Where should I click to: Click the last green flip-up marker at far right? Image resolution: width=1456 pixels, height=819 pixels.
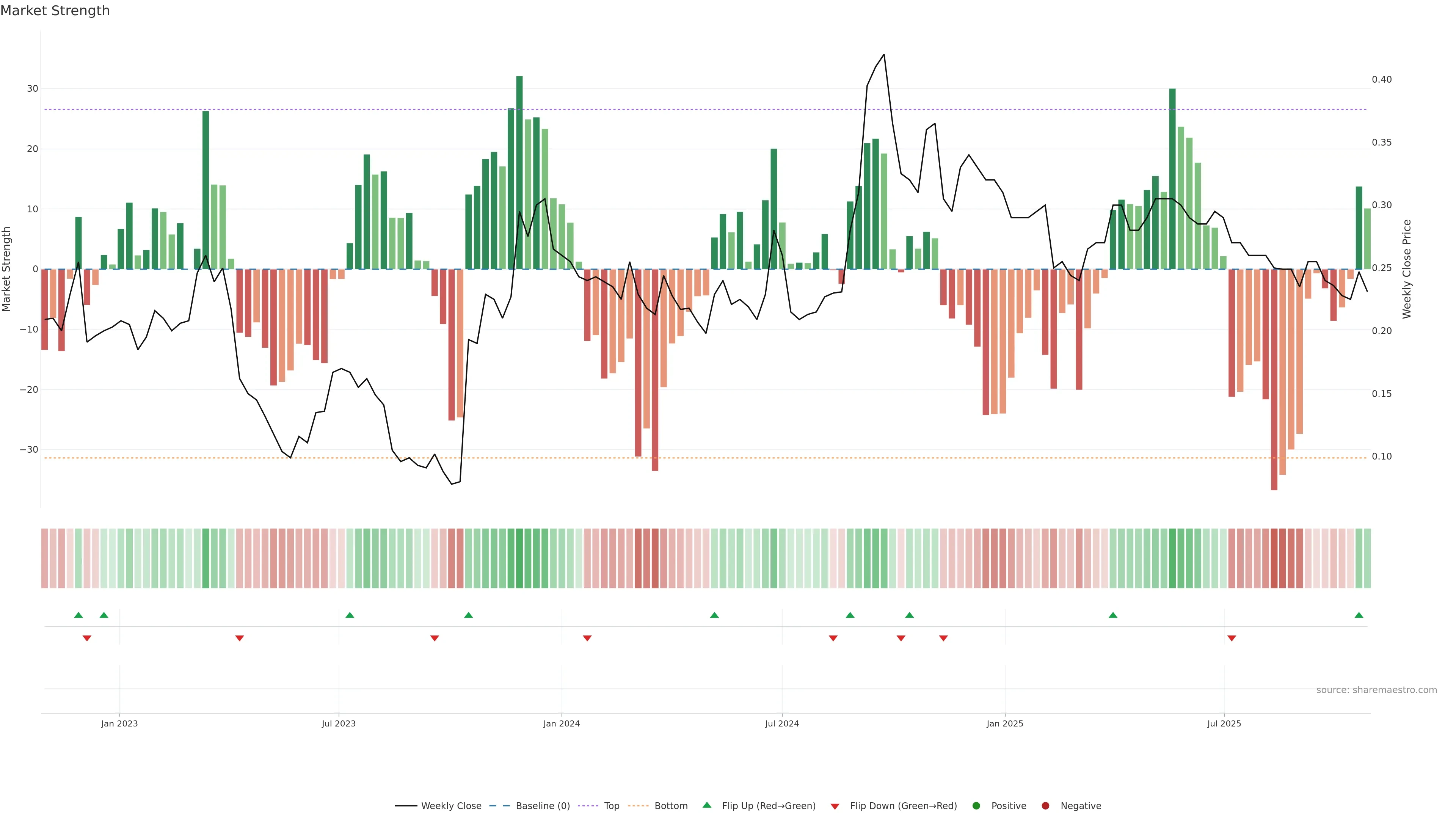click(x=1359, y=615)
